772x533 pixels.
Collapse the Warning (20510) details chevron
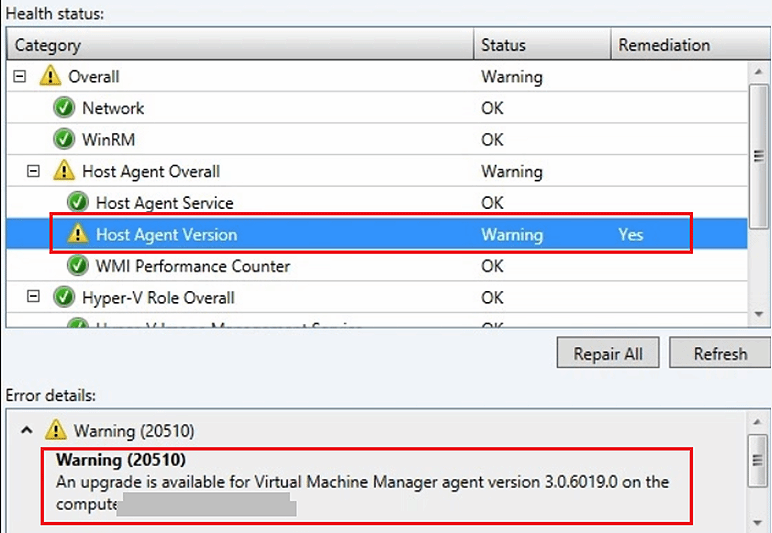pyautogui.click(x=26, y=430)
